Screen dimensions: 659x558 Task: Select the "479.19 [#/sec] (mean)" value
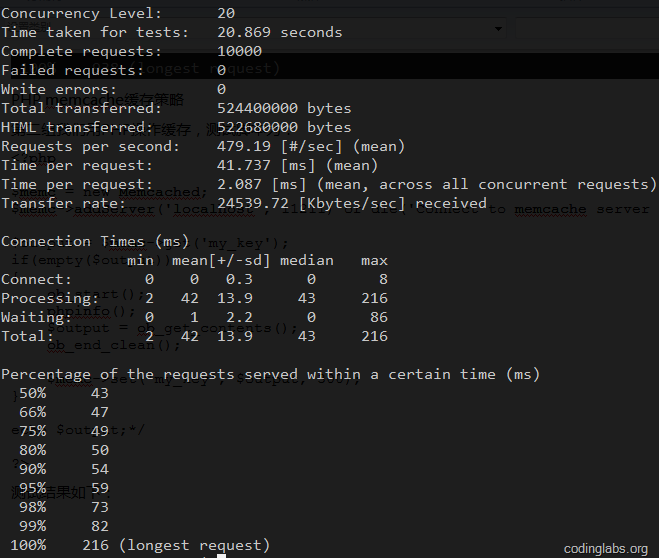click(311, 146)
